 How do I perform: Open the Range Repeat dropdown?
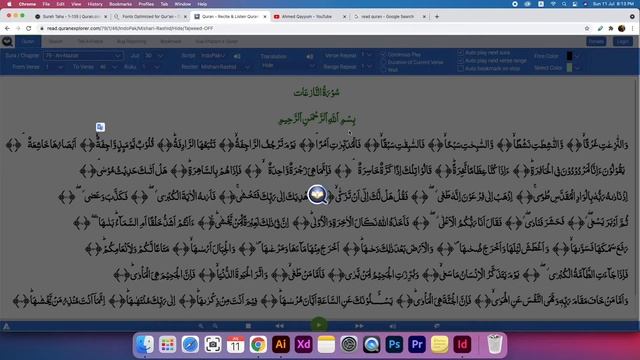click(366, 67)
